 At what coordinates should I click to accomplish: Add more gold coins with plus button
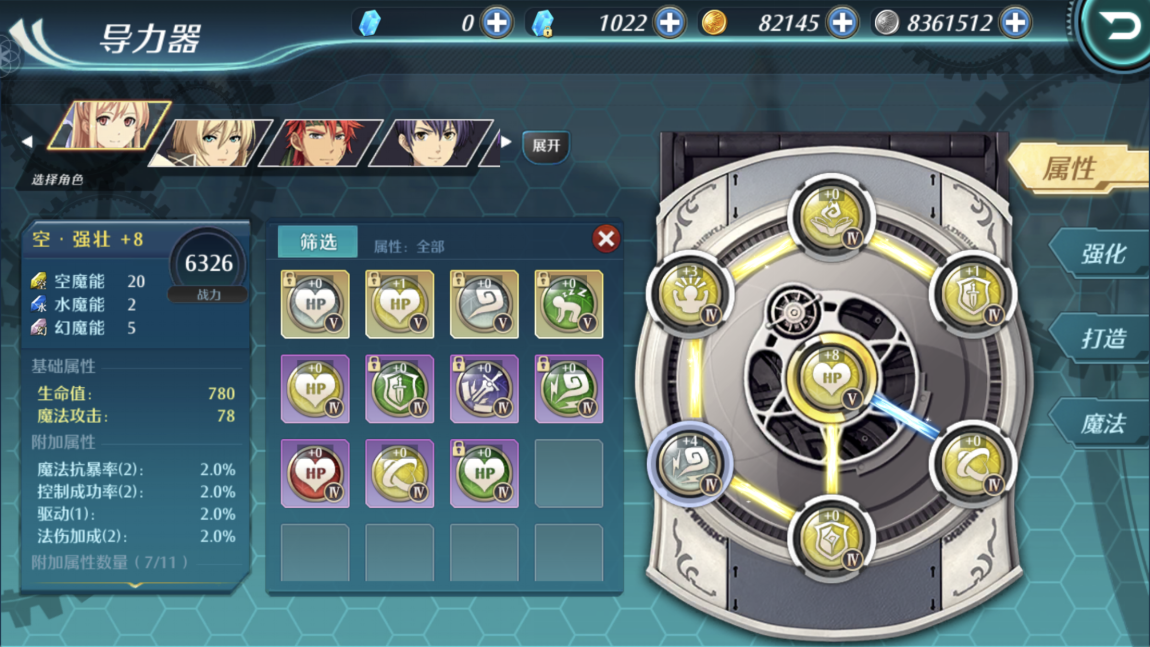tap(842, 23)
